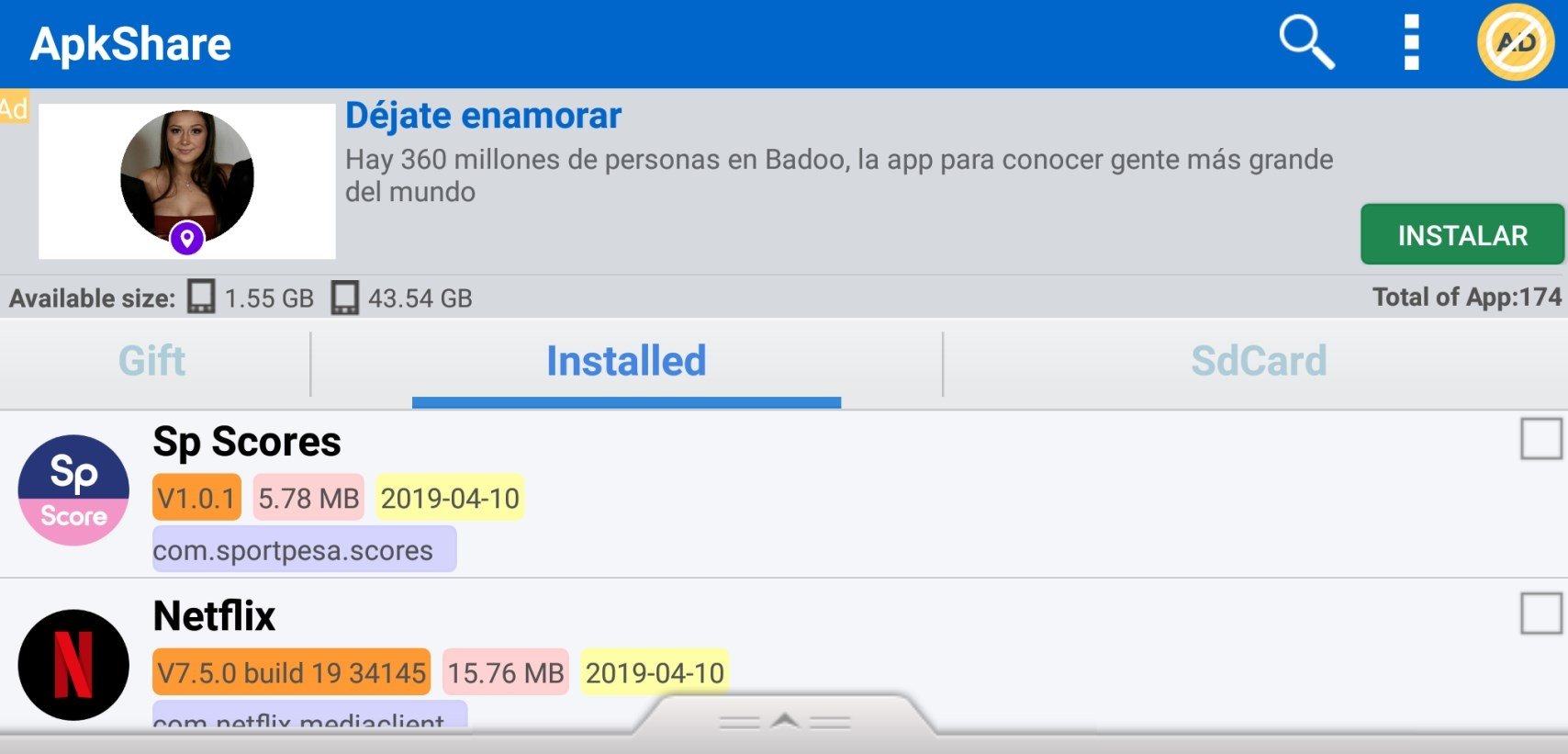Open the search magnifier icon
1568x754 pixels.
click(x=1306, y=42)
